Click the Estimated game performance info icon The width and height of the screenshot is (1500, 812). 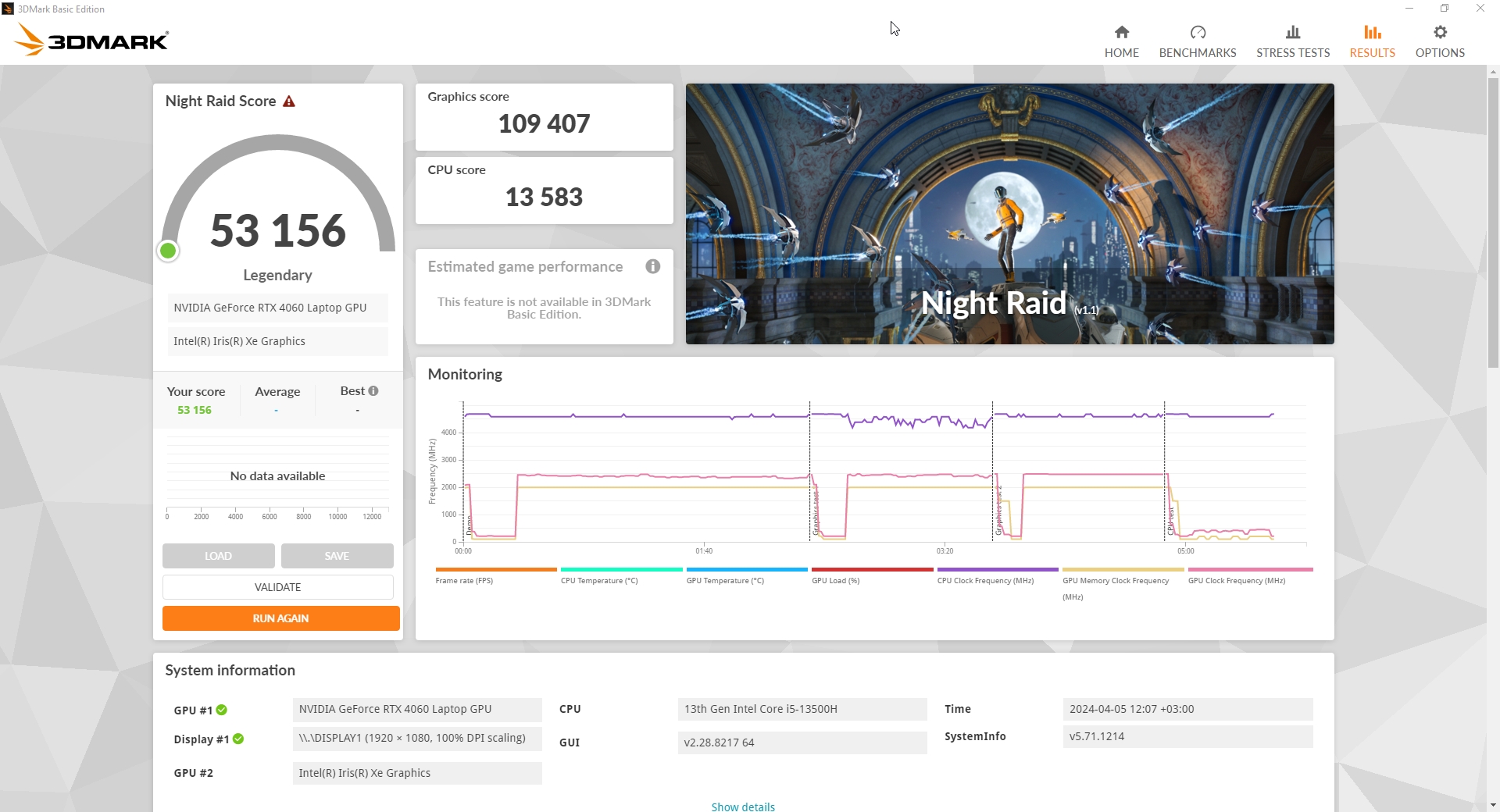click(x=653, y=266)
